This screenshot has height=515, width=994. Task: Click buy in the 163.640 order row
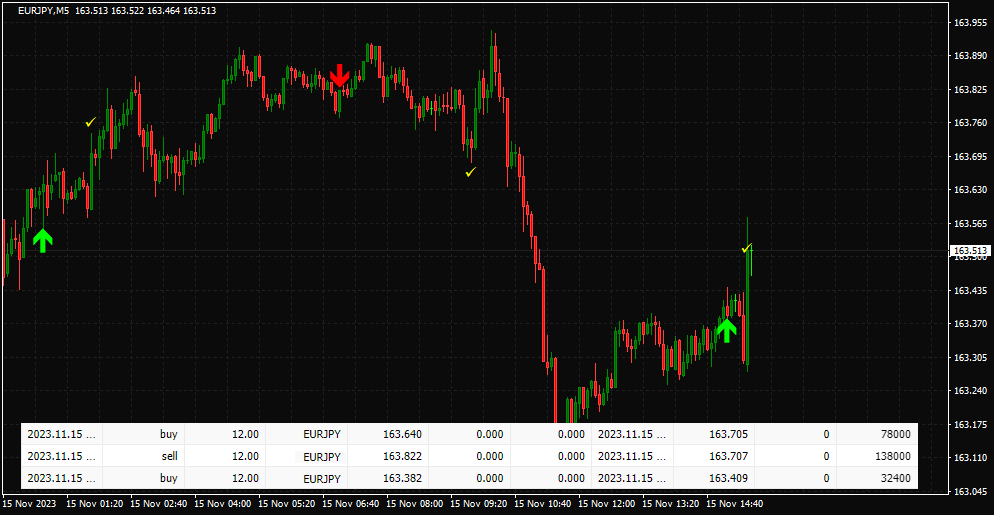169,434
